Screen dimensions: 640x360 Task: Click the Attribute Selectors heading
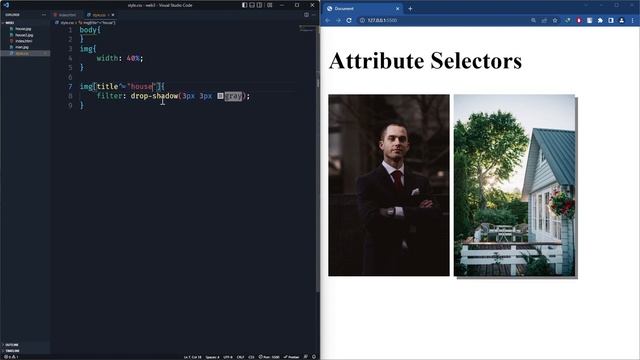point(425,61)
